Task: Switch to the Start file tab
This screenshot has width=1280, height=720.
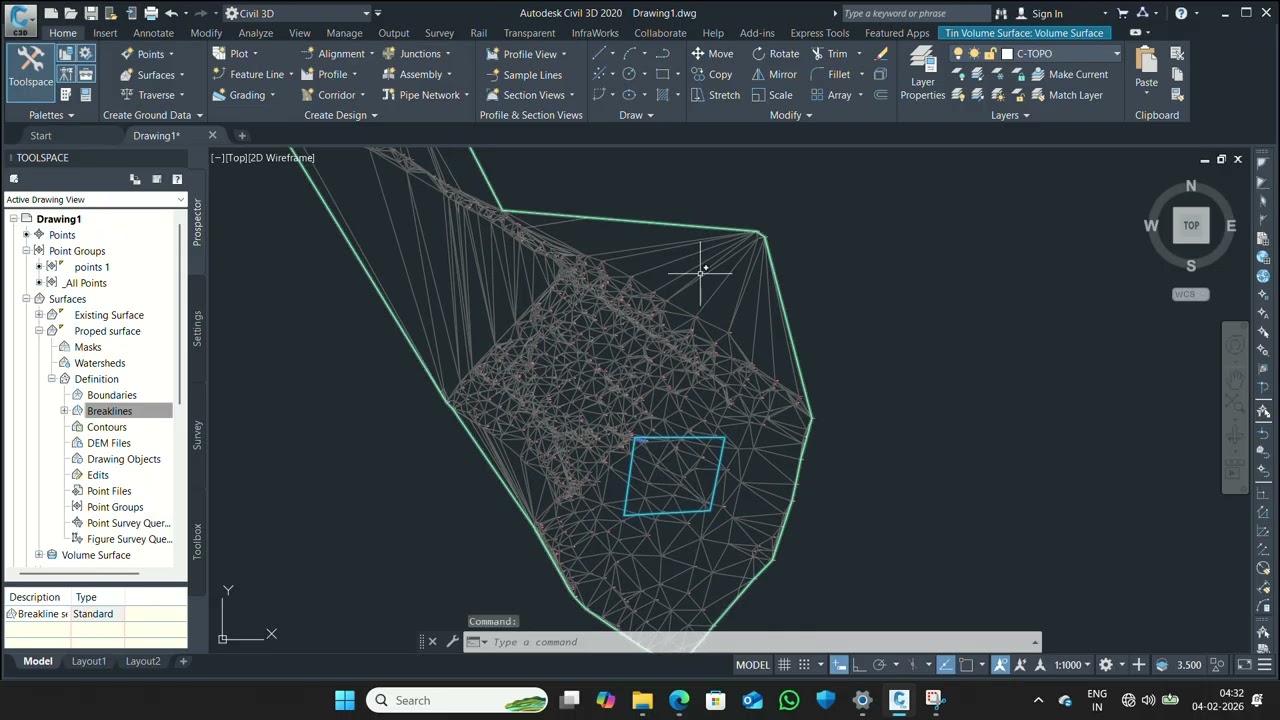Action: [x=41, y=136]
